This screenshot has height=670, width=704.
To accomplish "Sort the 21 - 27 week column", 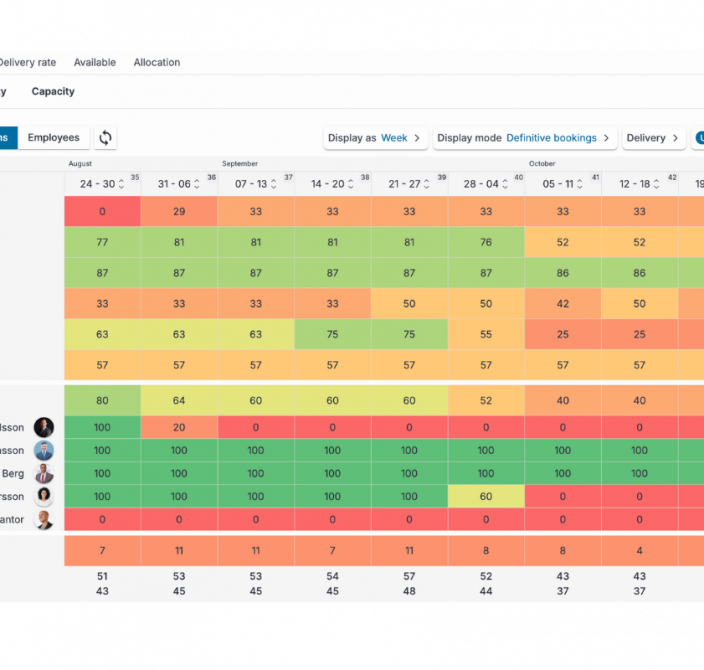I will click(x=427, y=184).
